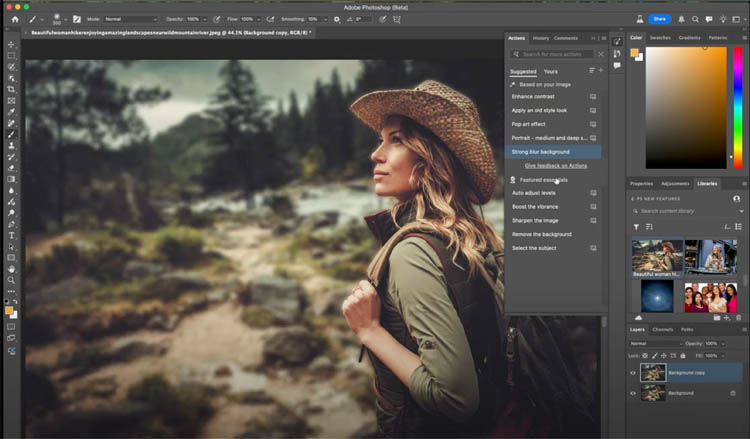Viewport: 750px width, 439px height.
Task: Select group of people library thumbnail
Action: [x=711, y=296]
